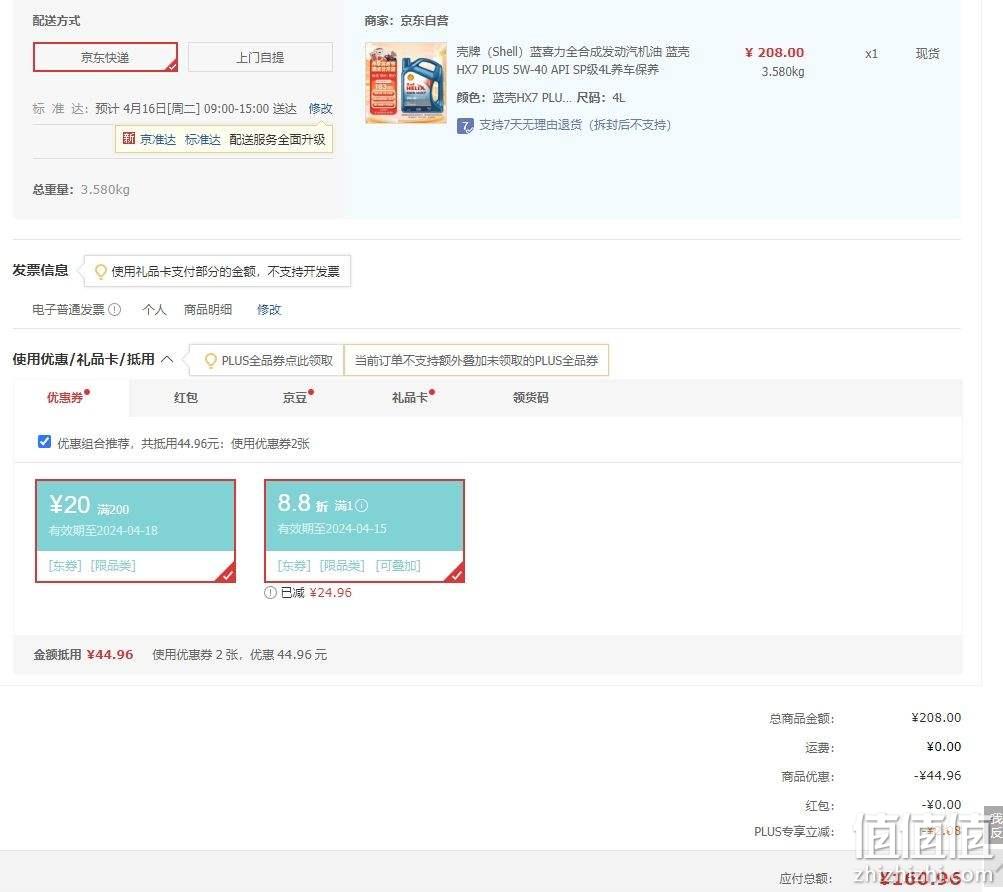The width and height of the screenshot is (1003, 892).
Task: Open the 壳牌 Shell product title
Action: (573, 60)
